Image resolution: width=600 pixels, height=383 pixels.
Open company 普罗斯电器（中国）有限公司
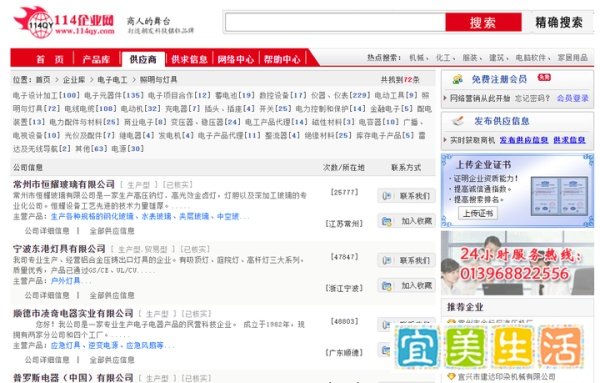[73, 378]
